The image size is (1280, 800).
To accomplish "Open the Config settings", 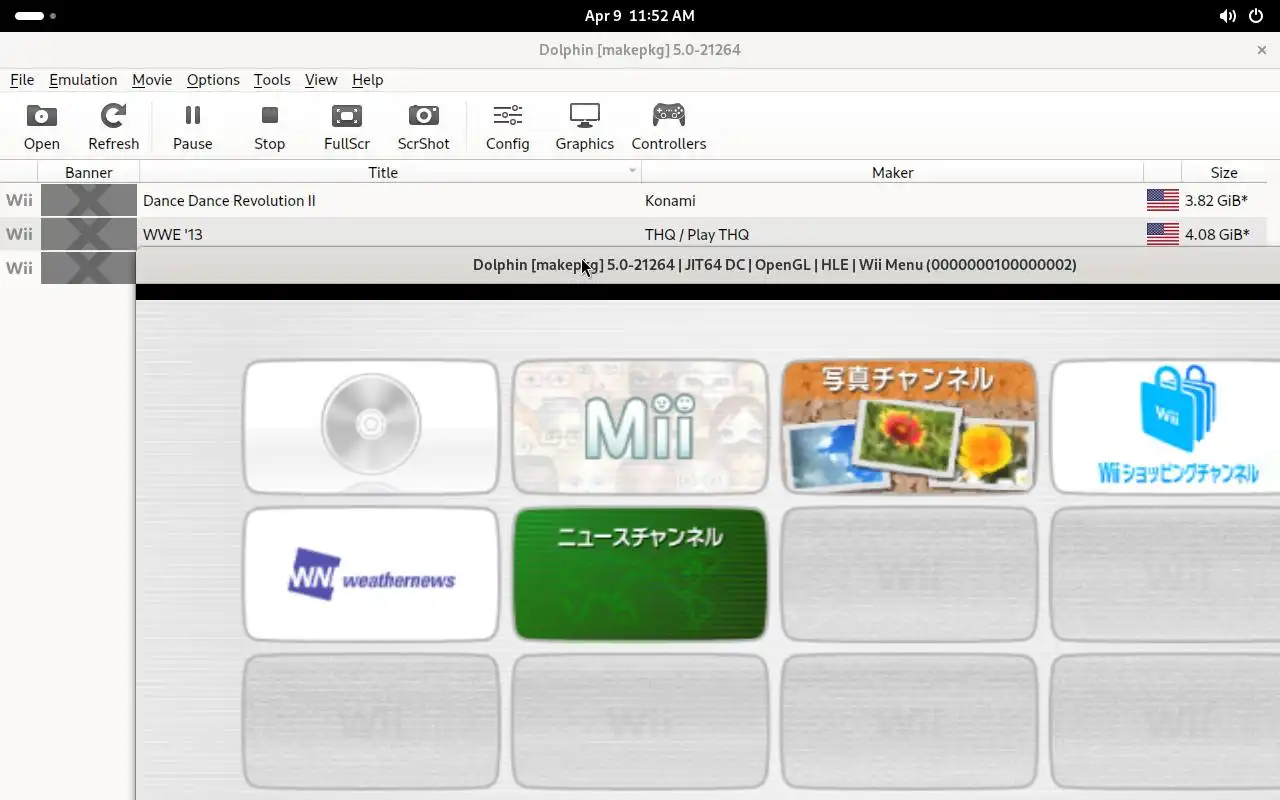I will (507, 127).
